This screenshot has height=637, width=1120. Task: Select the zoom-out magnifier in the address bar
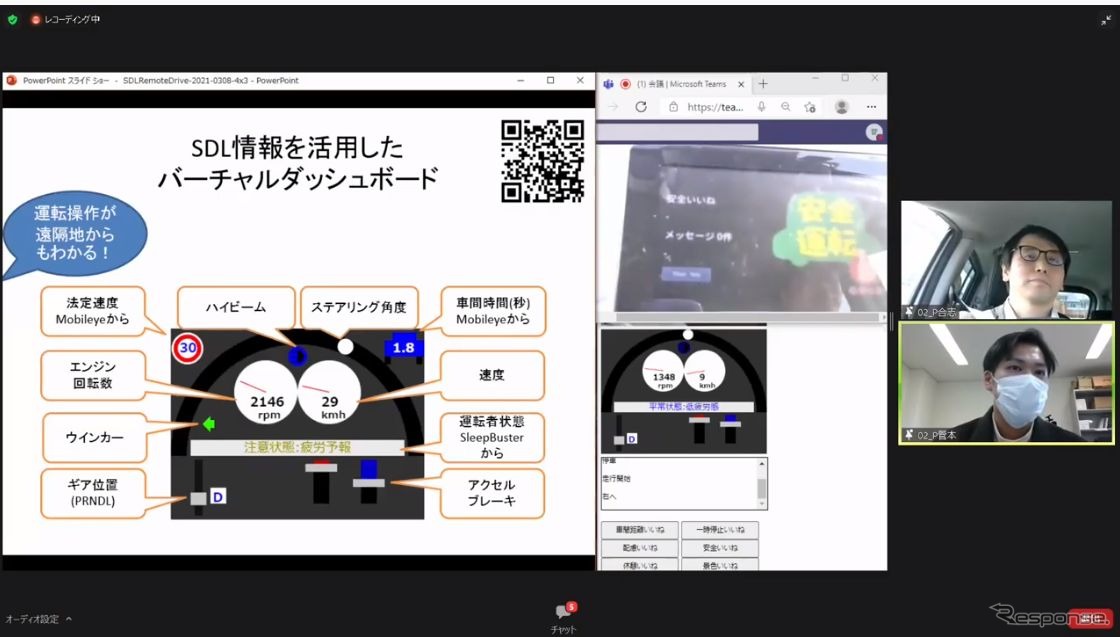(x=786, y=105)
